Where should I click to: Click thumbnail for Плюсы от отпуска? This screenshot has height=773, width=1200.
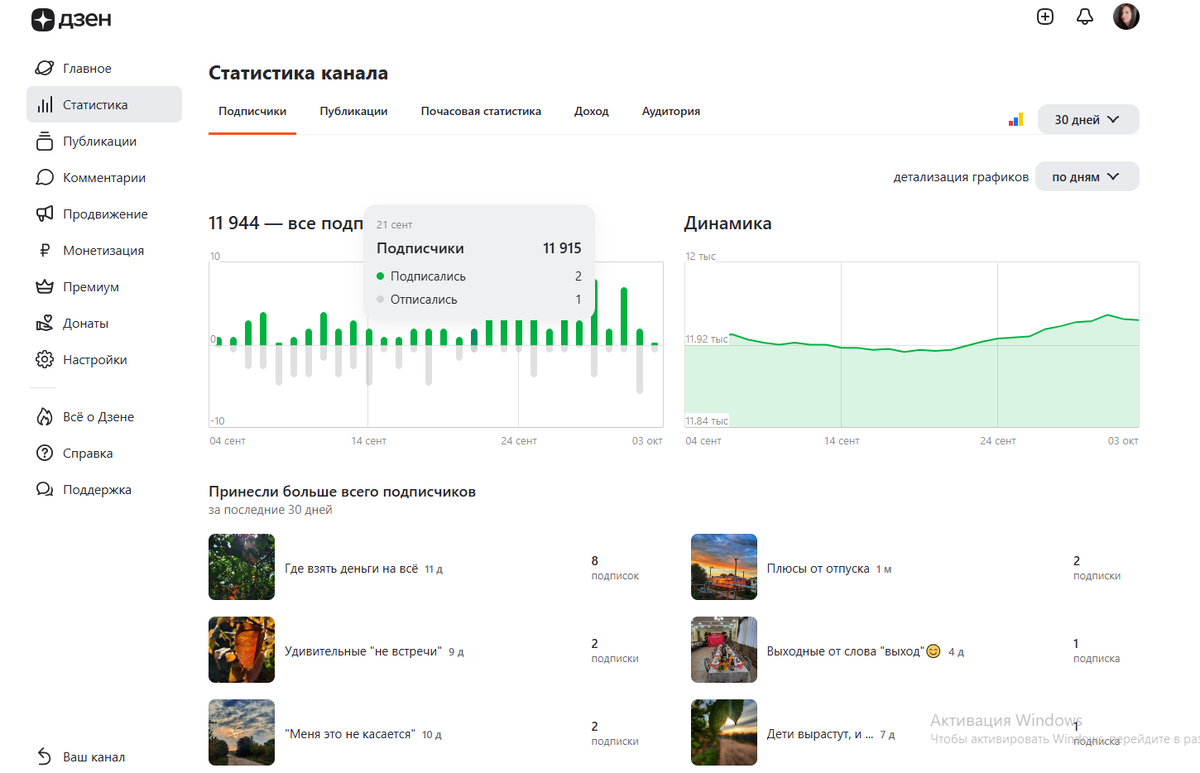click(x=724, y=567)
